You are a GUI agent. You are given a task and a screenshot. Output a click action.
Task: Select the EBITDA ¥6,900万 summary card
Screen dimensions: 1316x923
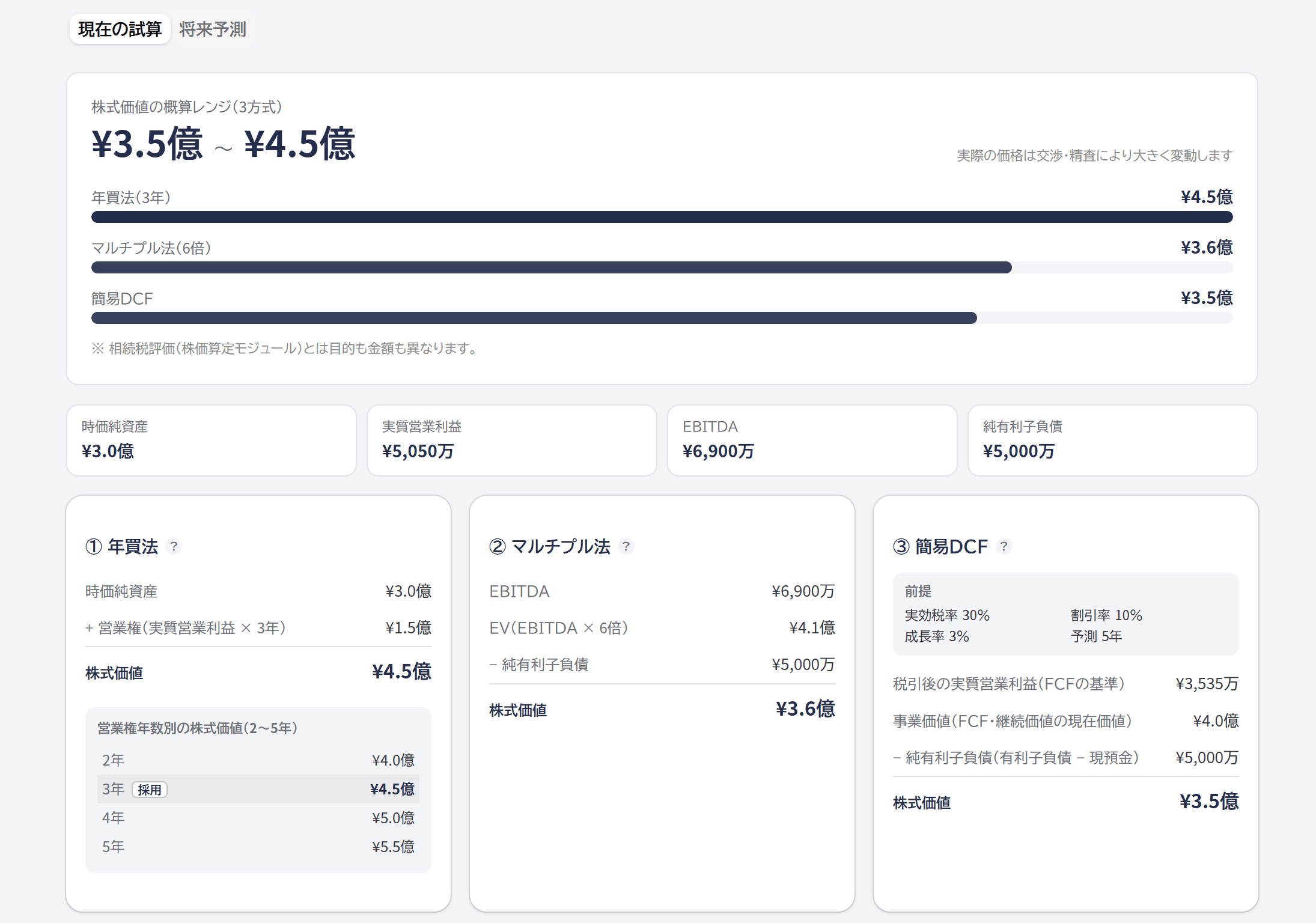812,440
